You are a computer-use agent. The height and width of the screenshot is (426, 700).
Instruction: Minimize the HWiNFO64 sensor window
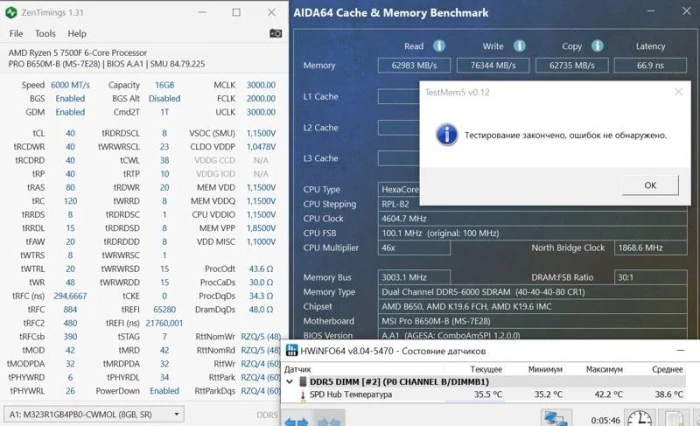pos(680,351)
